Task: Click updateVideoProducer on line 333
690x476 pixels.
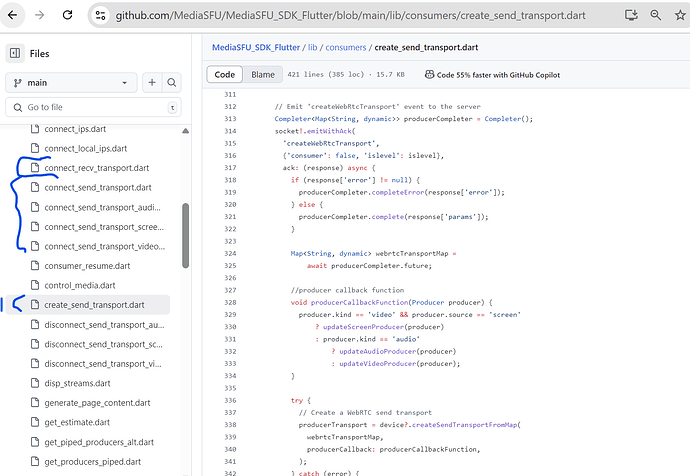Action: tap(378, 363)
